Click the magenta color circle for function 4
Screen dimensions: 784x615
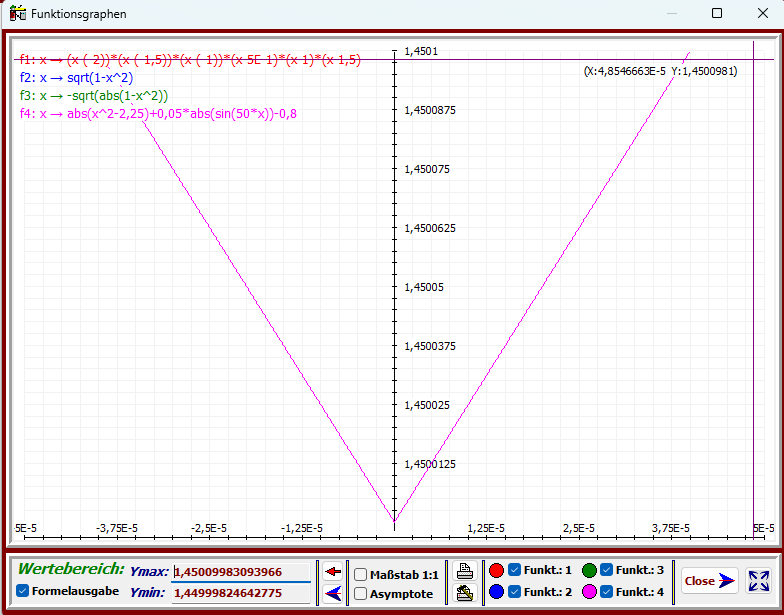coord(589,592)
